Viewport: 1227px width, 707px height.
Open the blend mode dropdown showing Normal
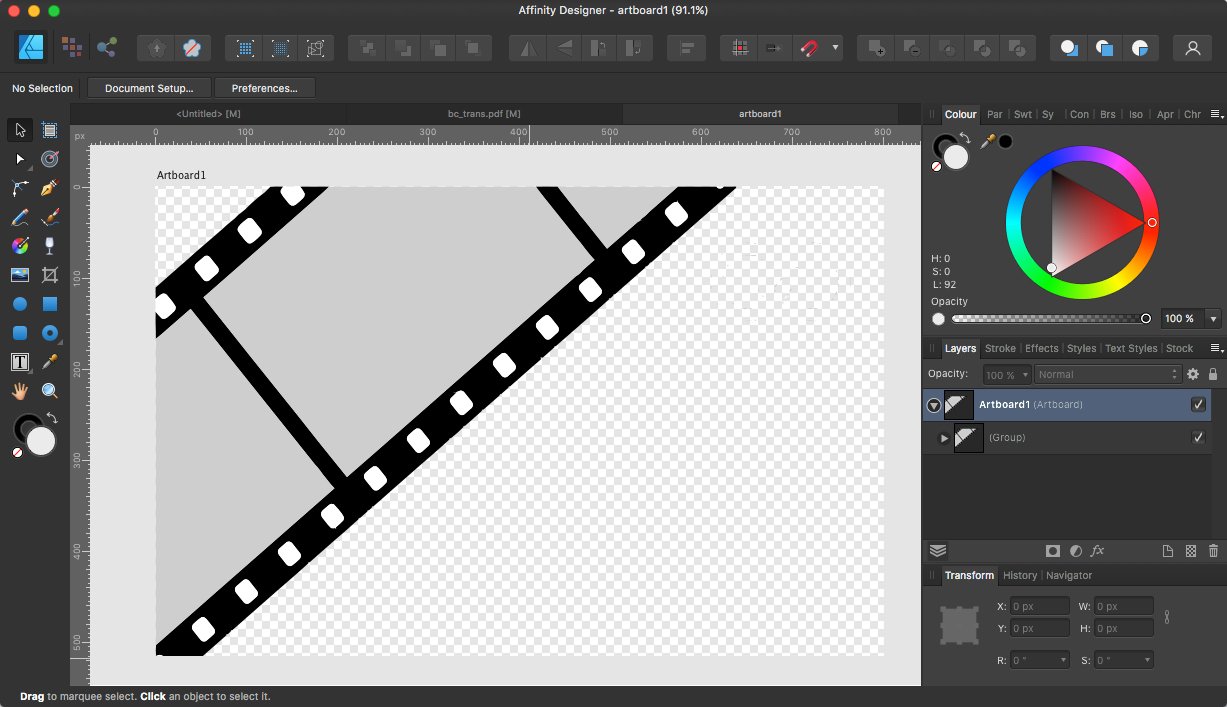coord(1107,374)
